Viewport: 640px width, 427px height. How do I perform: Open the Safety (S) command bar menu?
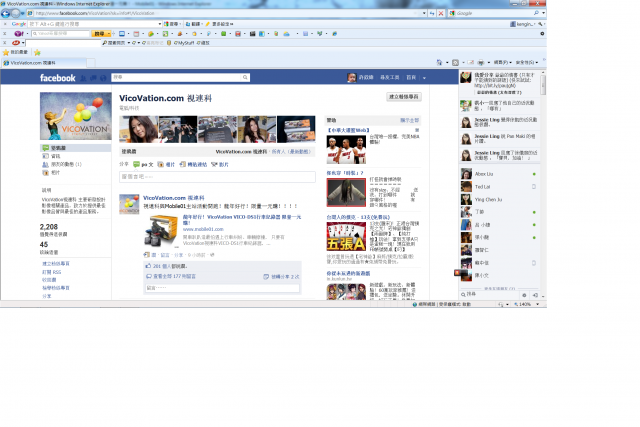coord(527,62)
